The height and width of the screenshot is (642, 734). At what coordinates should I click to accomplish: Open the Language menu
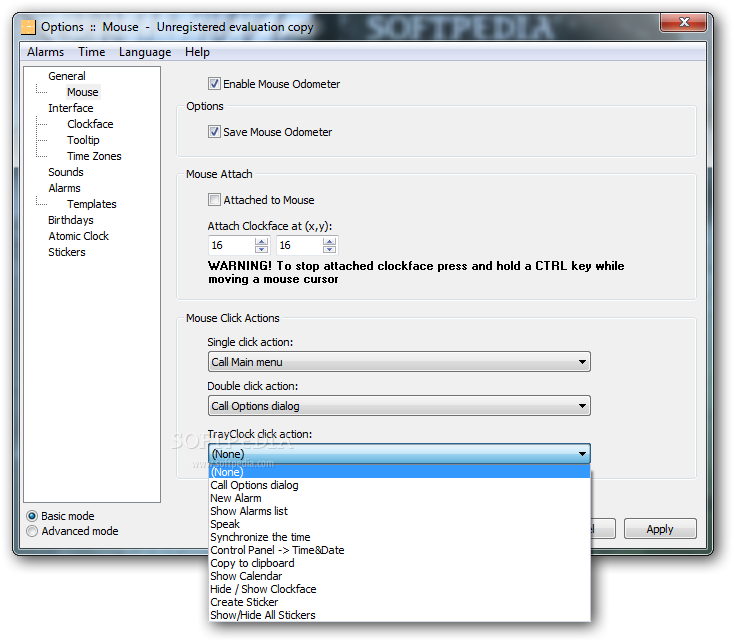145,52
